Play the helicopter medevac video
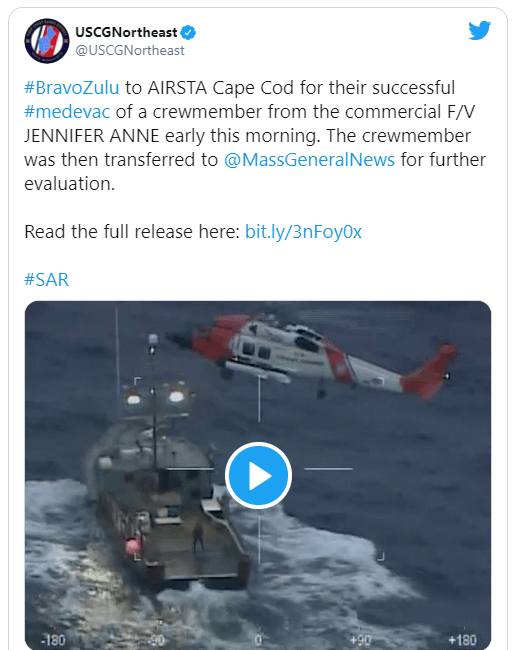The width and height of the screenshot is (517, 650). 258,475
